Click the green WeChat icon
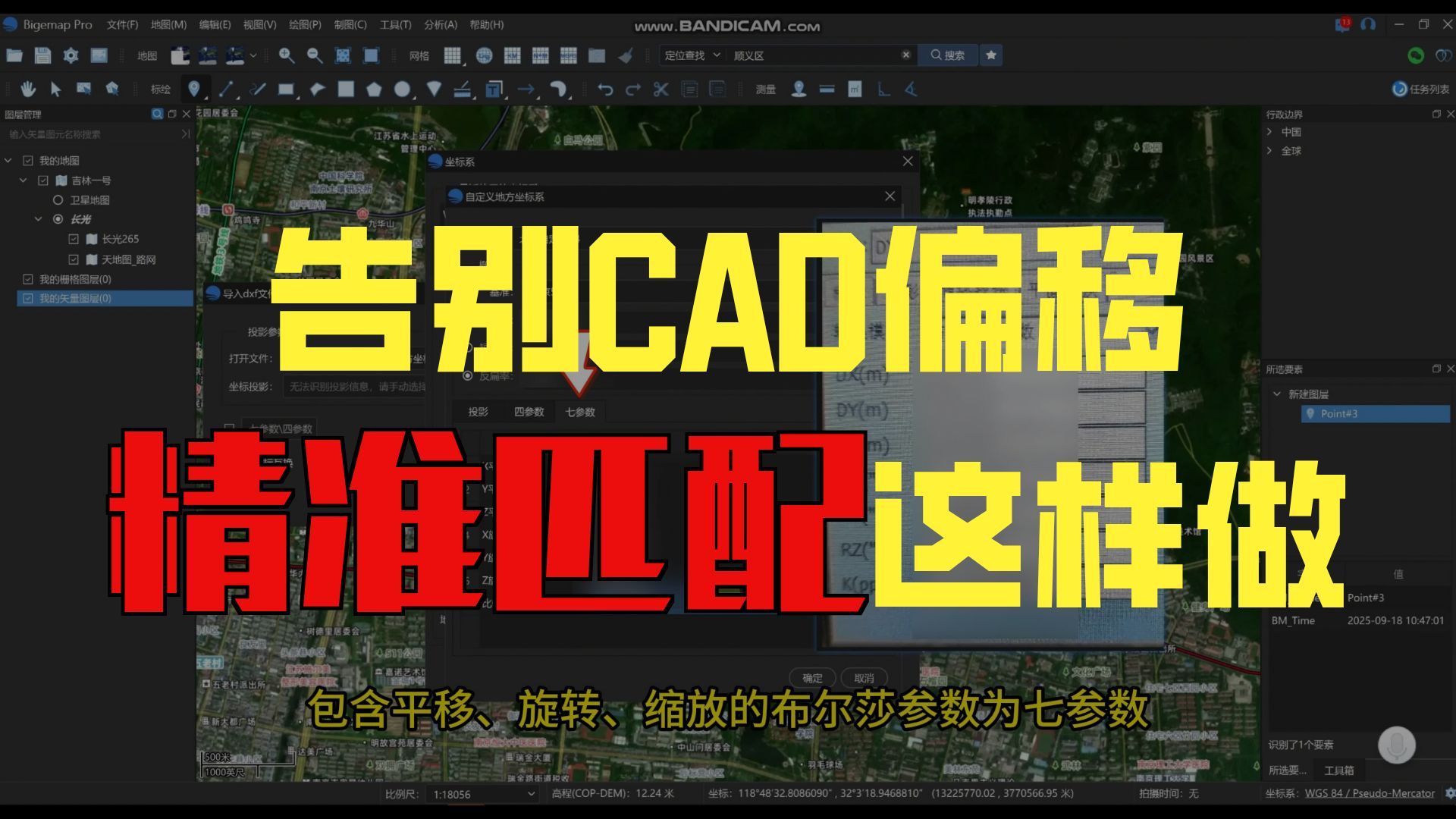 click(1415, 55)
